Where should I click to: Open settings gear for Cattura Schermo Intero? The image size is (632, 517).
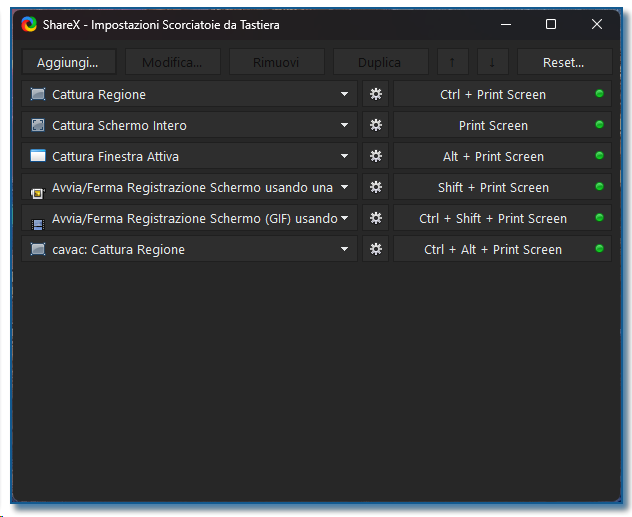click(x=375, y=125)
